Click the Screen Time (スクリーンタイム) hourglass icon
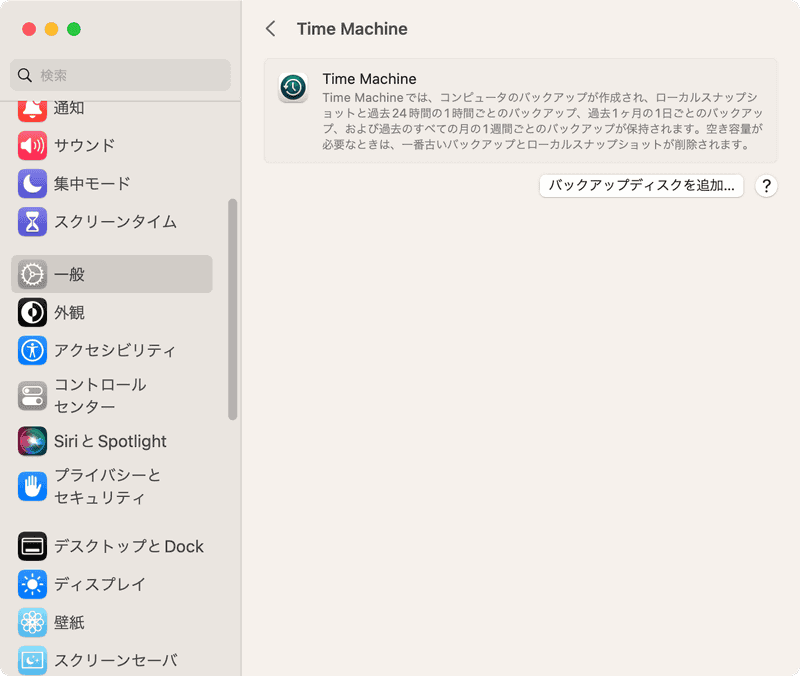The height and width of the screenshot is (676, 800). (x=32, y=222)
